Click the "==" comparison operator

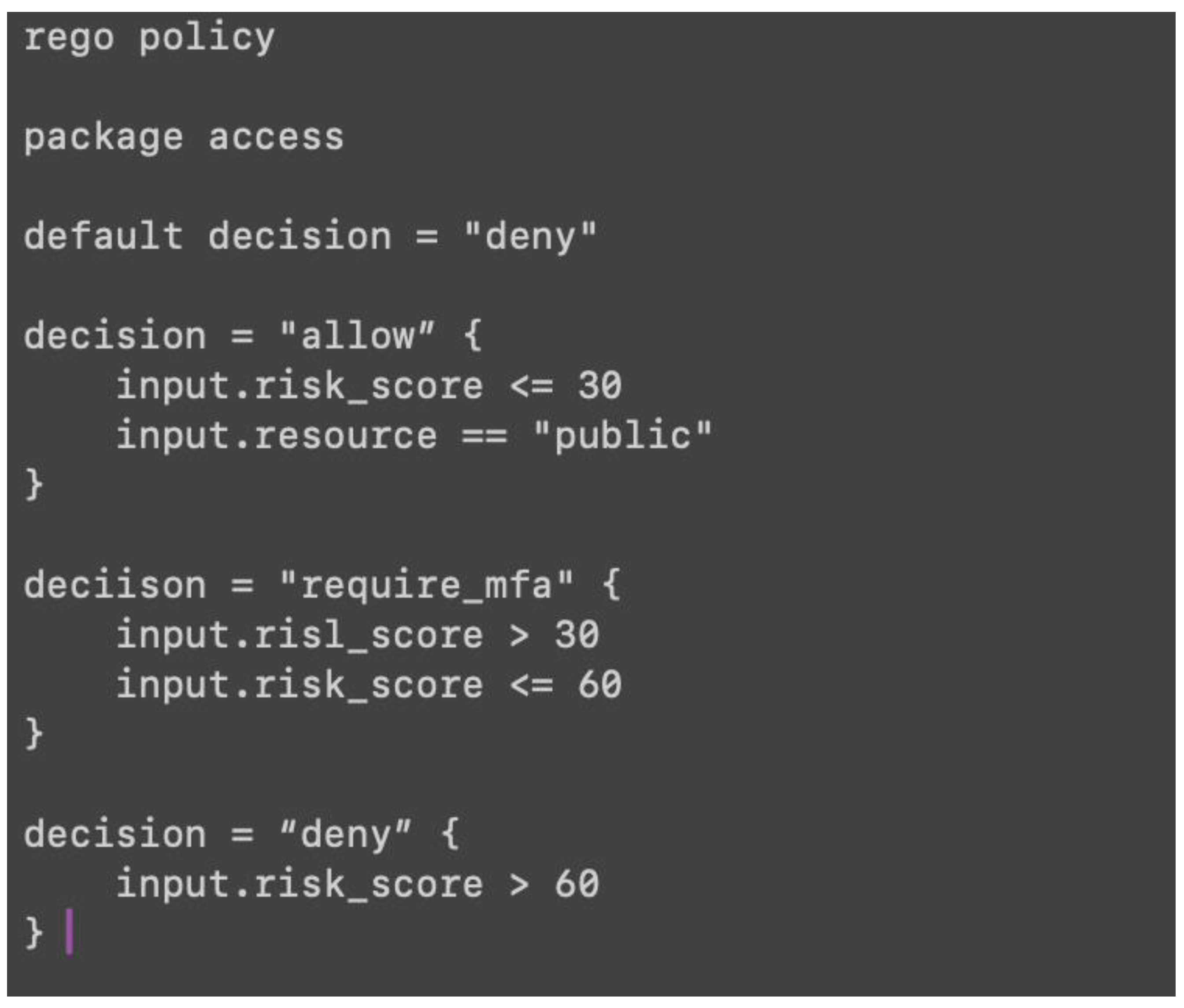pyautogui.click(x=484, y=436)
